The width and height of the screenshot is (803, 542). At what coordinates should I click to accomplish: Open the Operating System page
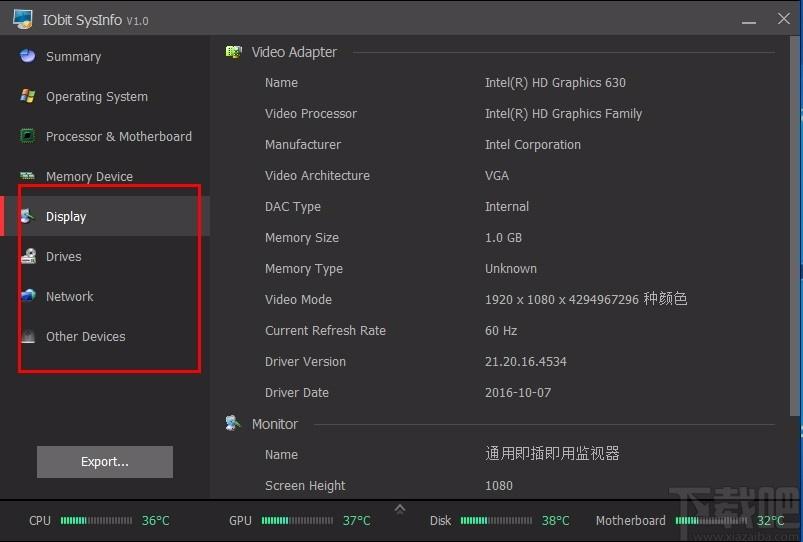(x=105, y=96)
